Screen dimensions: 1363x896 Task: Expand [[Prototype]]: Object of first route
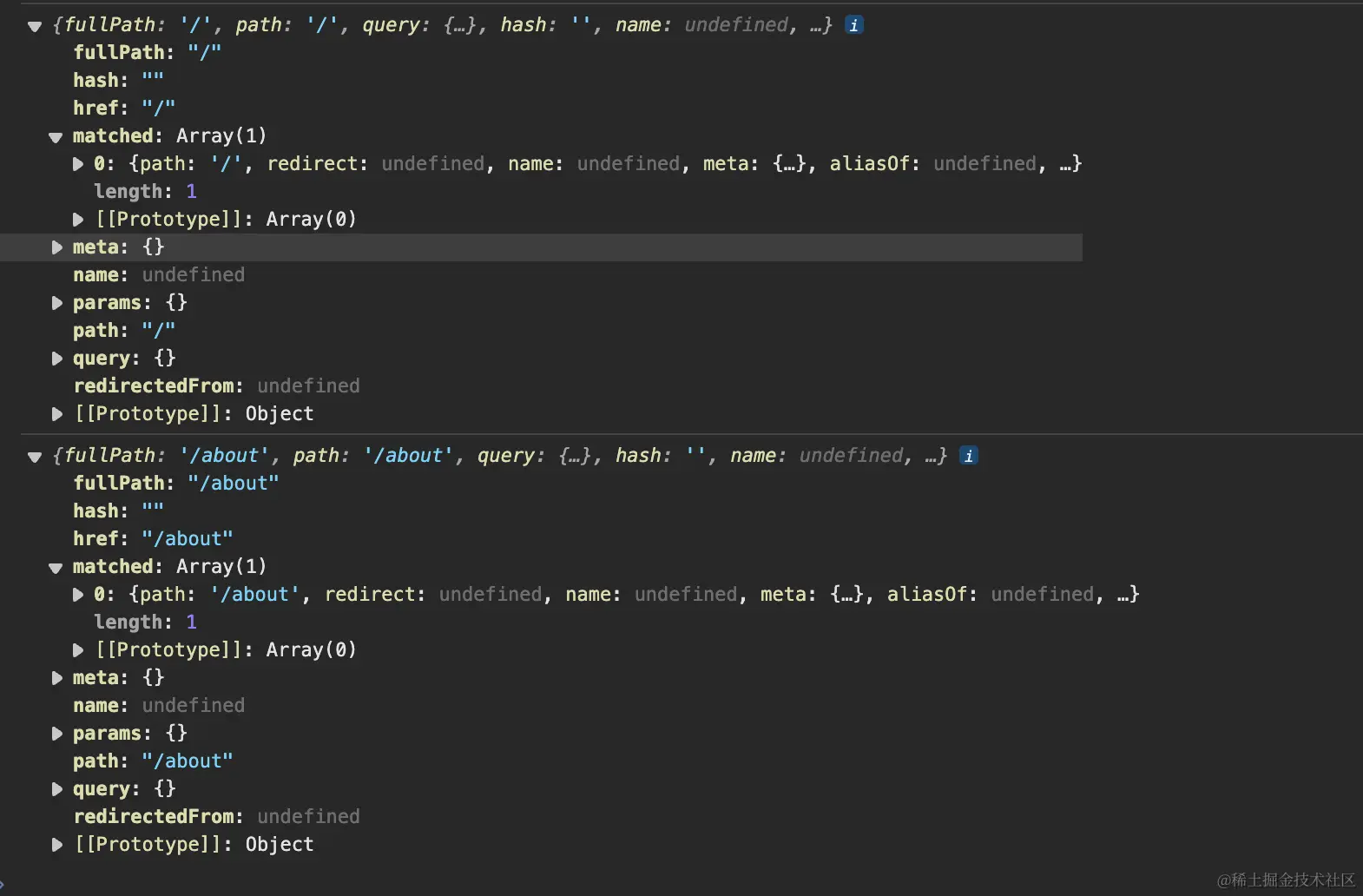pyautogui.click(x=57, y=414)
